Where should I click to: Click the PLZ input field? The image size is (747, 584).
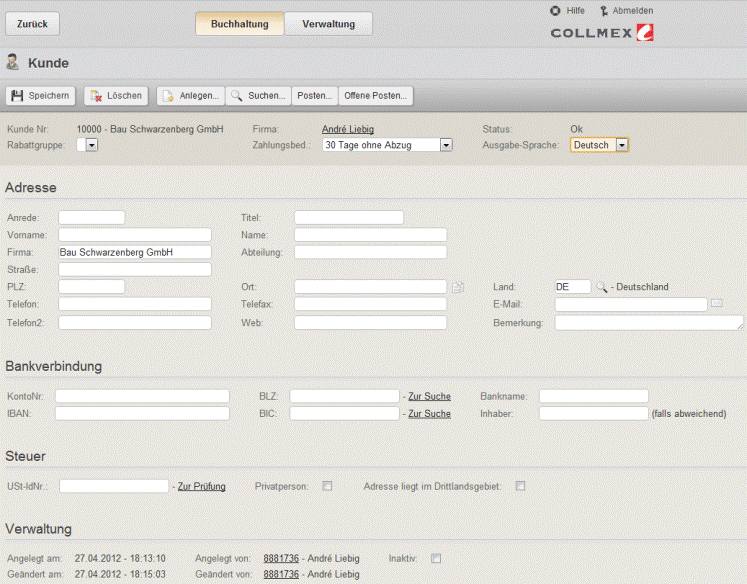click(x=91, y=287)
